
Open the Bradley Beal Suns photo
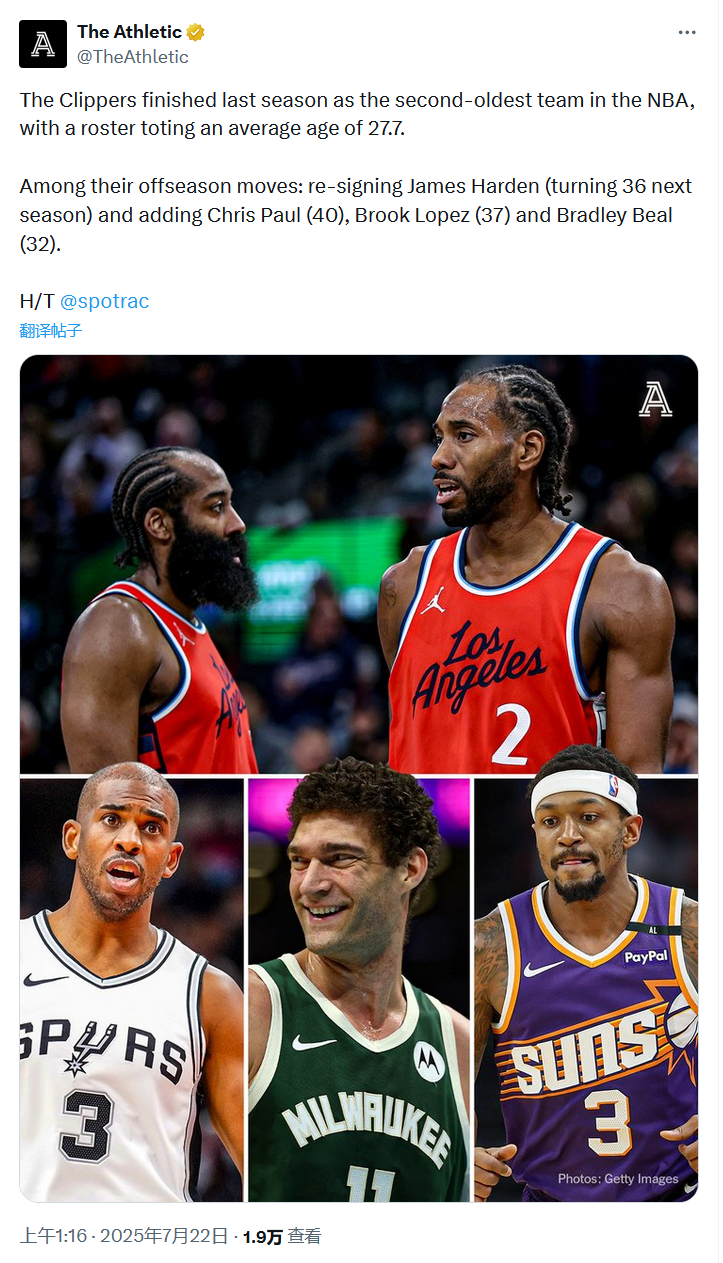pos(586,990)
